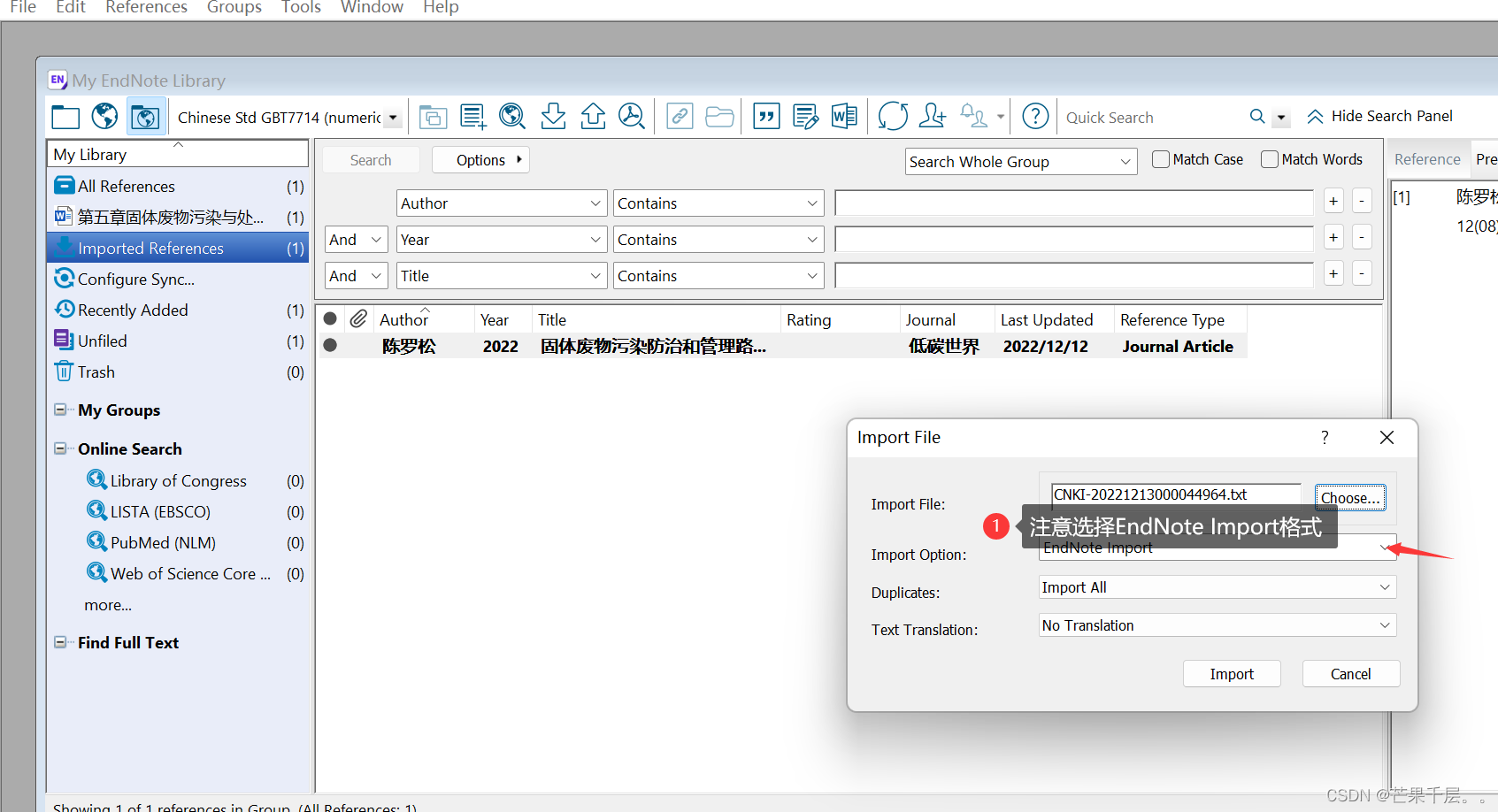Viewport: 1498px width, 812px height.
Task: Click the Activity Feed bell icon
Action: (974, 116)
